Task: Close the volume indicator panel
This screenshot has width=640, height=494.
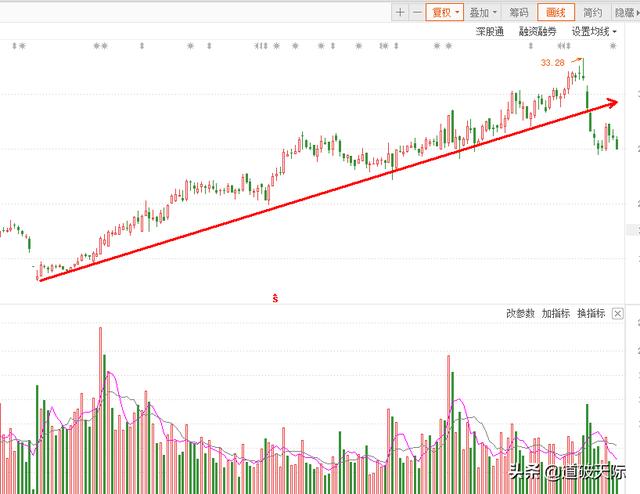Action: click(618, 314)
